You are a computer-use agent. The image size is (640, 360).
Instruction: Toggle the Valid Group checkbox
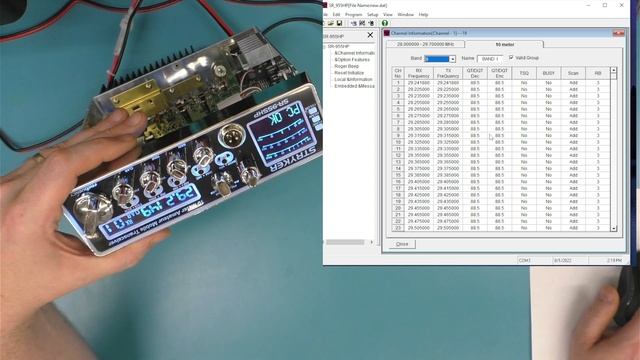511,58
